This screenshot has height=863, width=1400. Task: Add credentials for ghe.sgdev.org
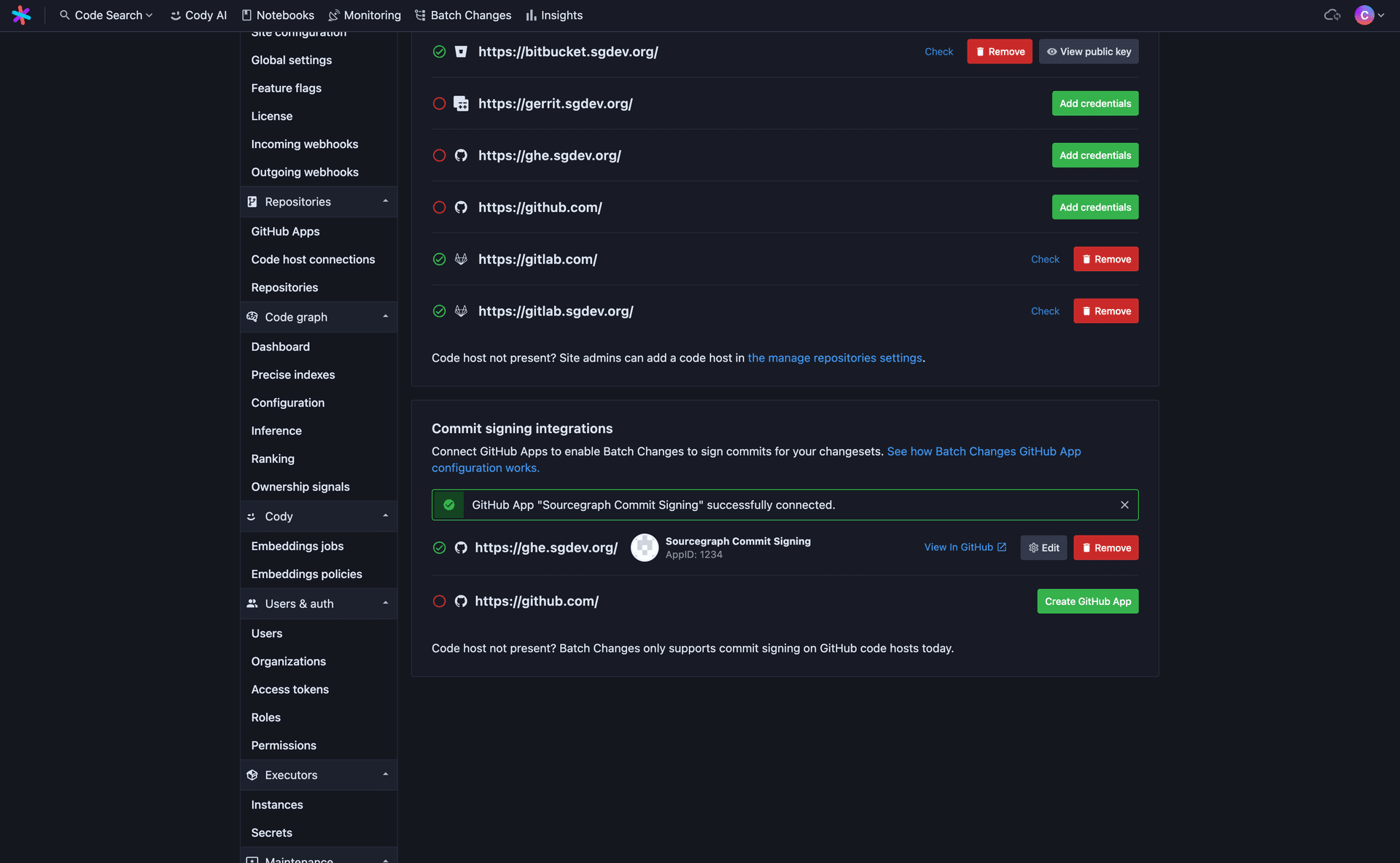point(1095,155)
